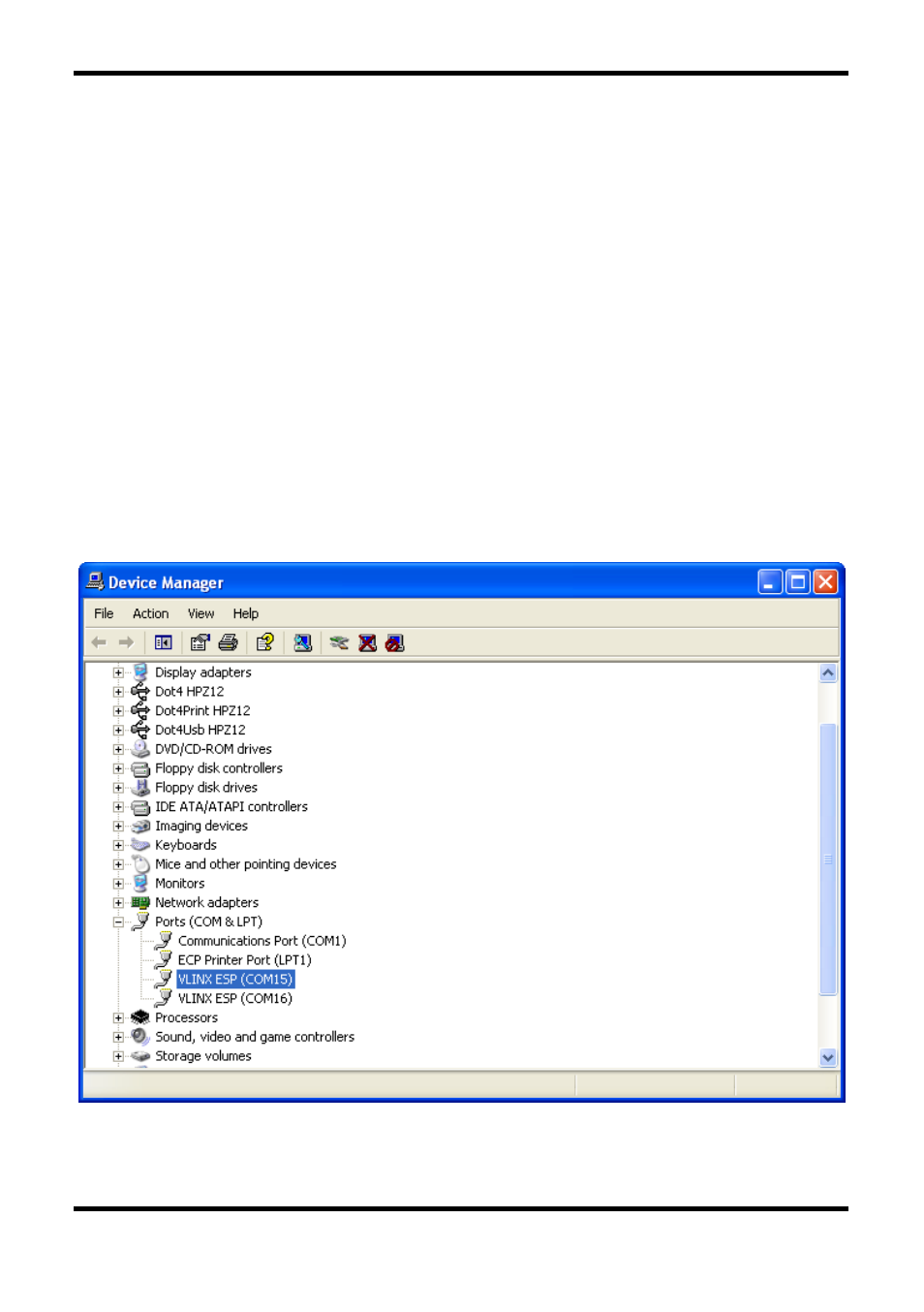Open the File menu
Screen dimensions: 924x1312
(104, 613)
